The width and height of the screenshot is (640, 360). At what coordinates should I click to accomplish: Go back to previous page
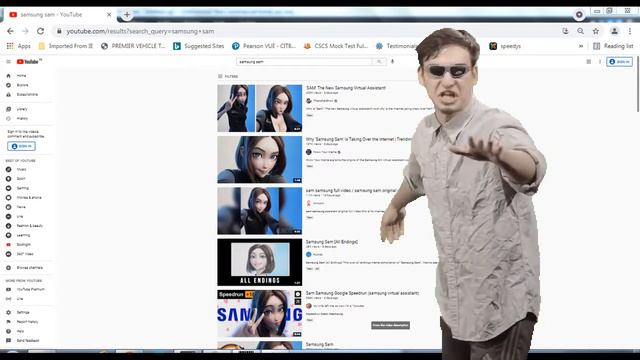tap(10, 31)
